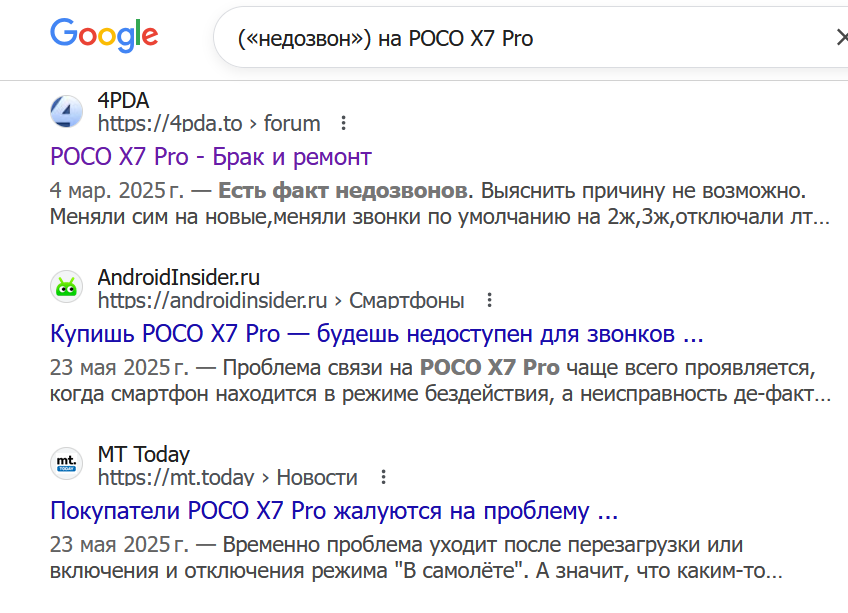
Task: Open more options for AndroidInsider result
Action: point(489,300)
